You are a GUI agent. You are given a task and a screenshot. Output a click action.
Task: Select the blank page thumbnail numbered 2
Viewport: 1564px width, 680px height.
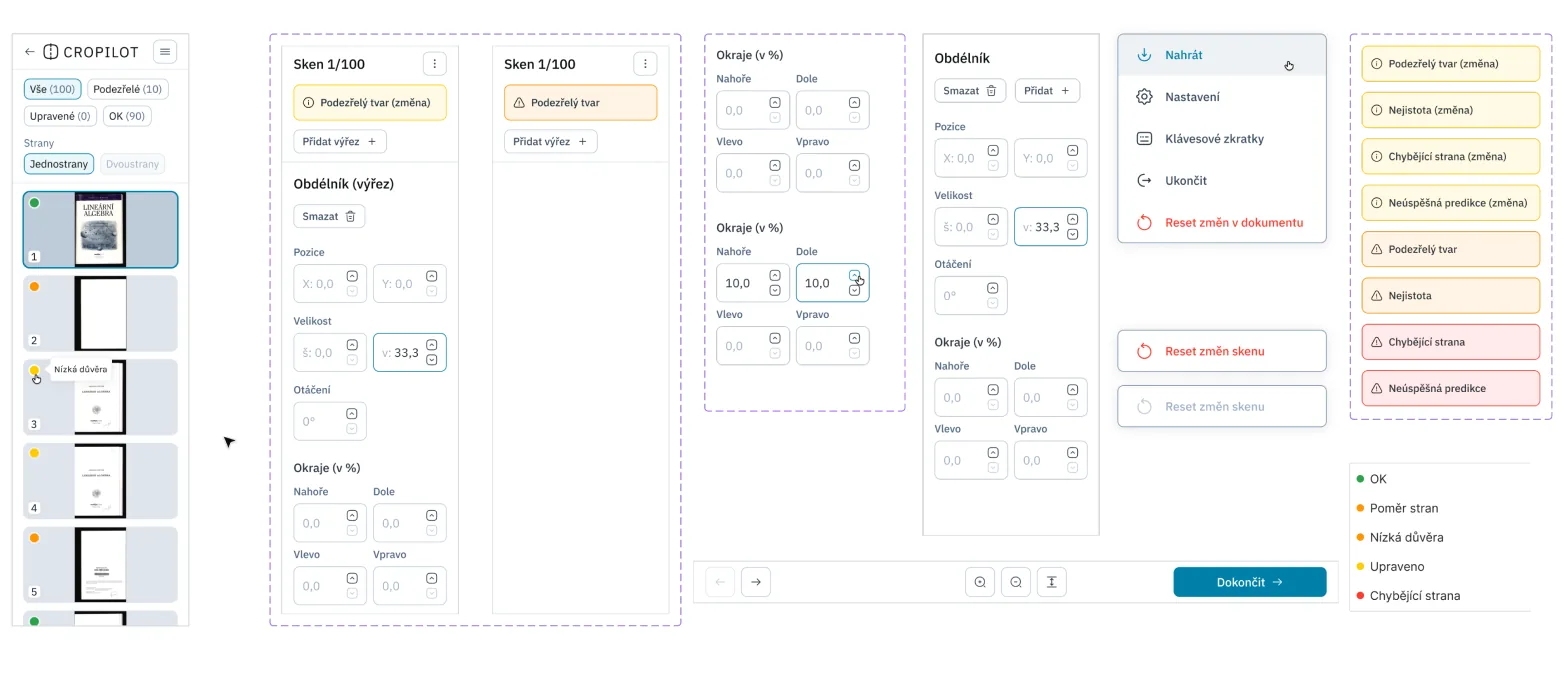pos(101,313)
